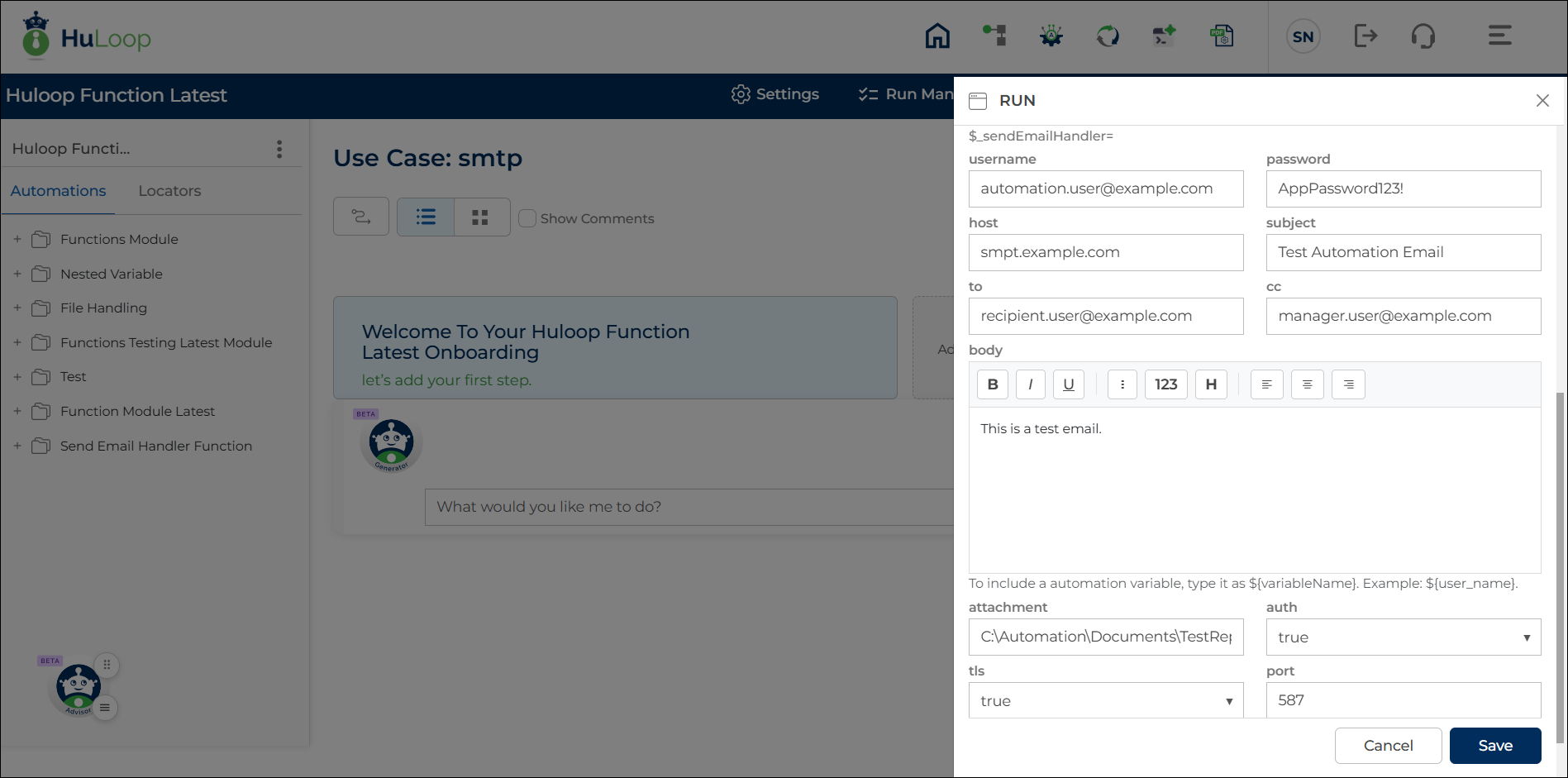This screenshot has height=778, width=1568.
Task: Click the Cancel button
Action: coord(1389,746)
